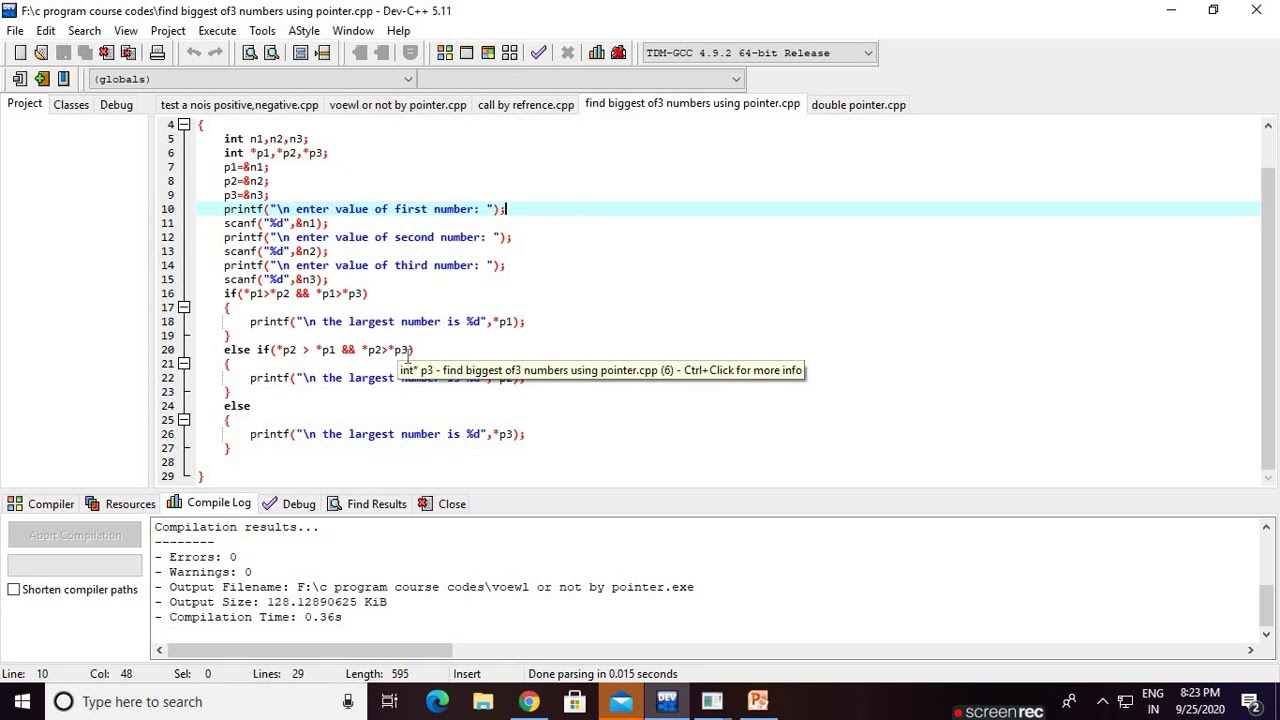The width and height of the screenshot is (1280, 720).
Task: Open File Explorer from the taskbar
Action: click(483, 702)
